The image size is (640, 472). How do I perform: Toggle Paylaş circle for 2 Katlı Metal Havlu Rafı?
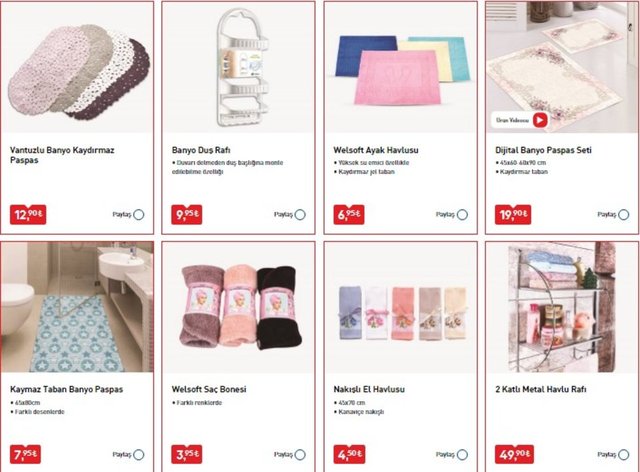[x=624, y=454]
